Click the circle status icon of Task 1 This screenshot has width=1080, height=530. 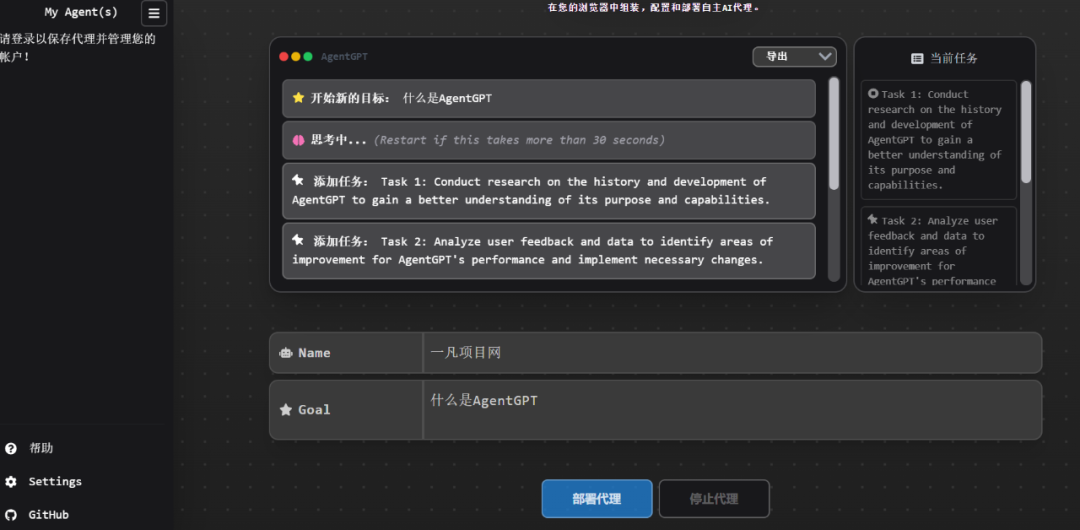click(873, 93)
